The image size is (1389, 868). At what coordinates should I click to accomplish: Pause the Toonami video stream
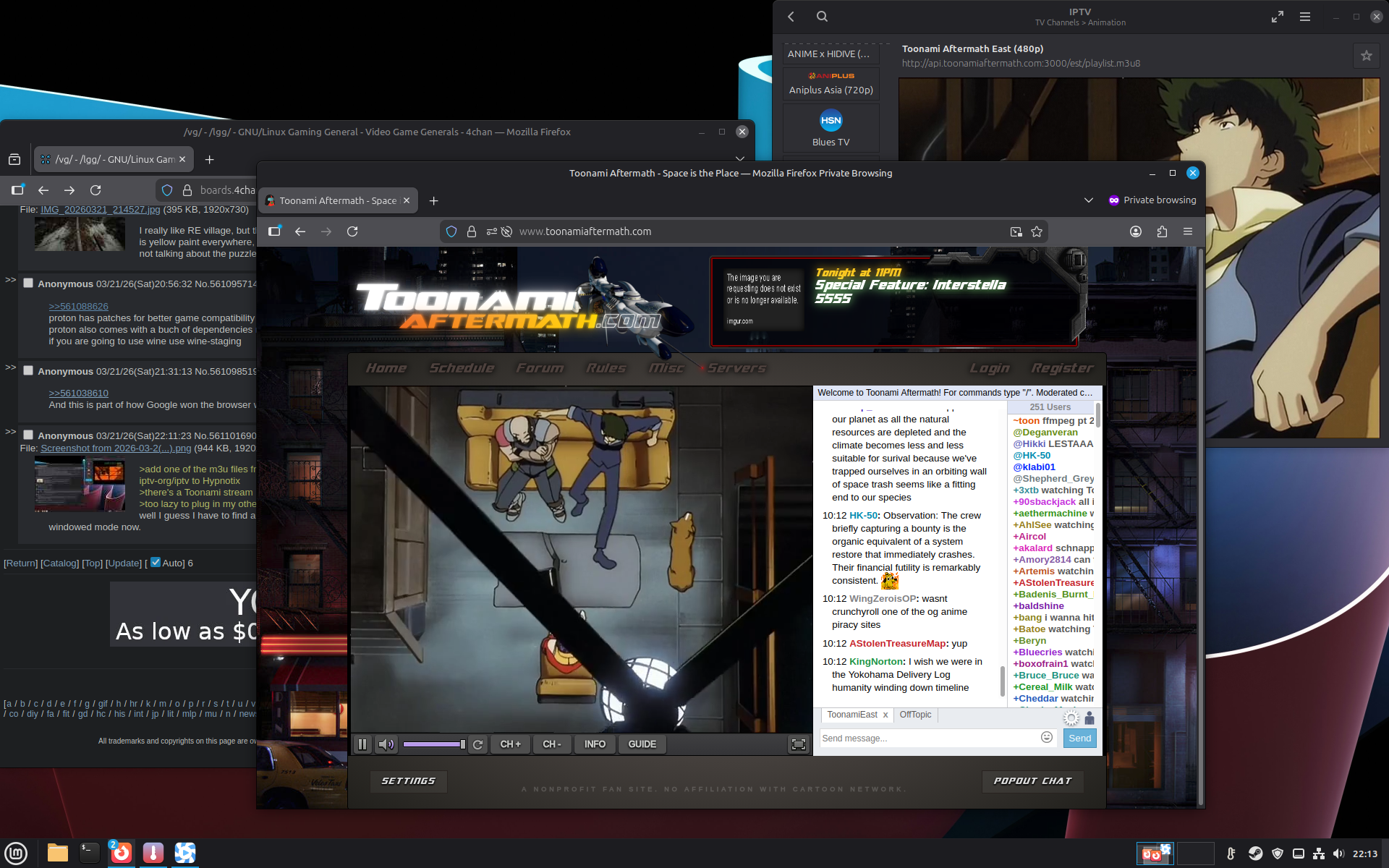coord(362,744)
